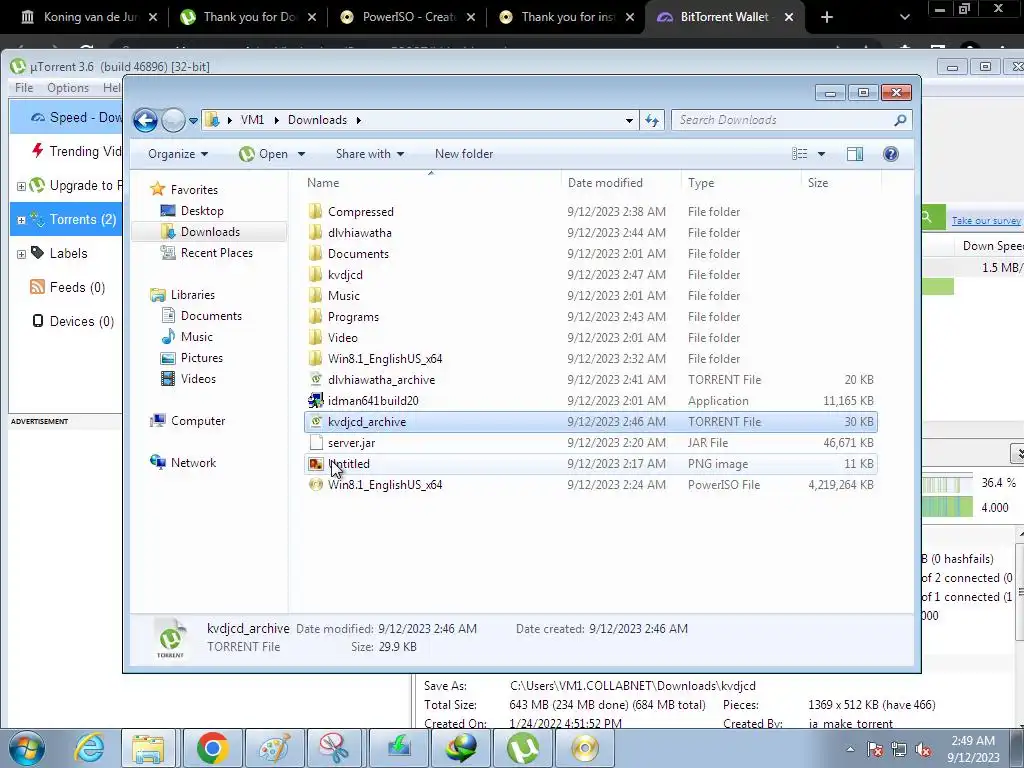Image resolution: width=1024 pixels, height=768 pixels.
Task: Select Network in navigation pane
Action: coord(193,463)
